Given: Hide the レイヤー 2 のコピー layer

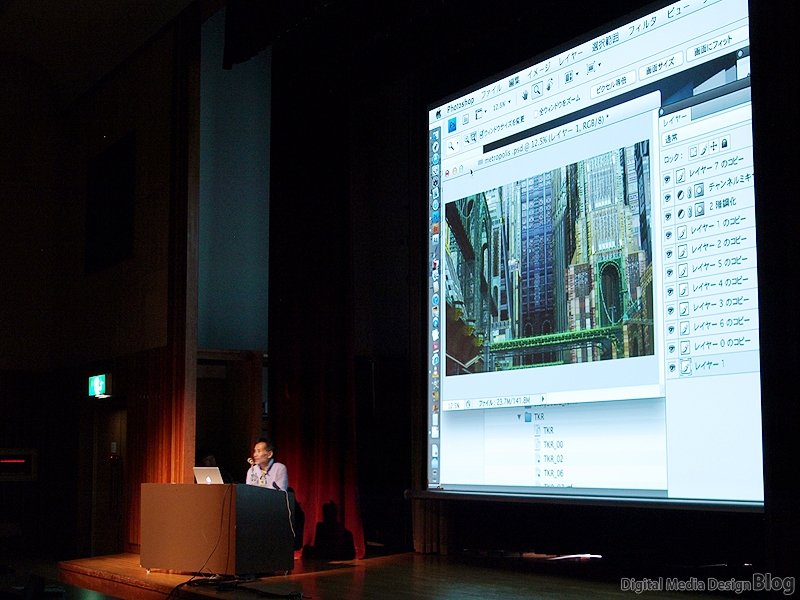Looking at the screenshot, I should [x=669, y=254].
